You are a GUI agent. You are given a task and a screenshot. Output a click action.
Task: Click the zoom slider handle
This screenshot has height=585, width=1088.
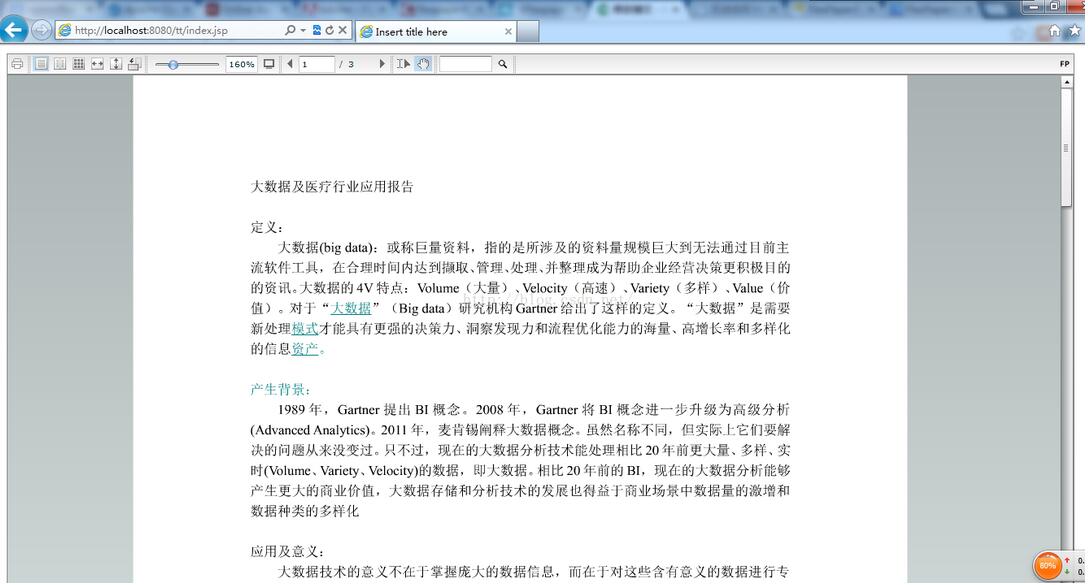coord(173,65)
